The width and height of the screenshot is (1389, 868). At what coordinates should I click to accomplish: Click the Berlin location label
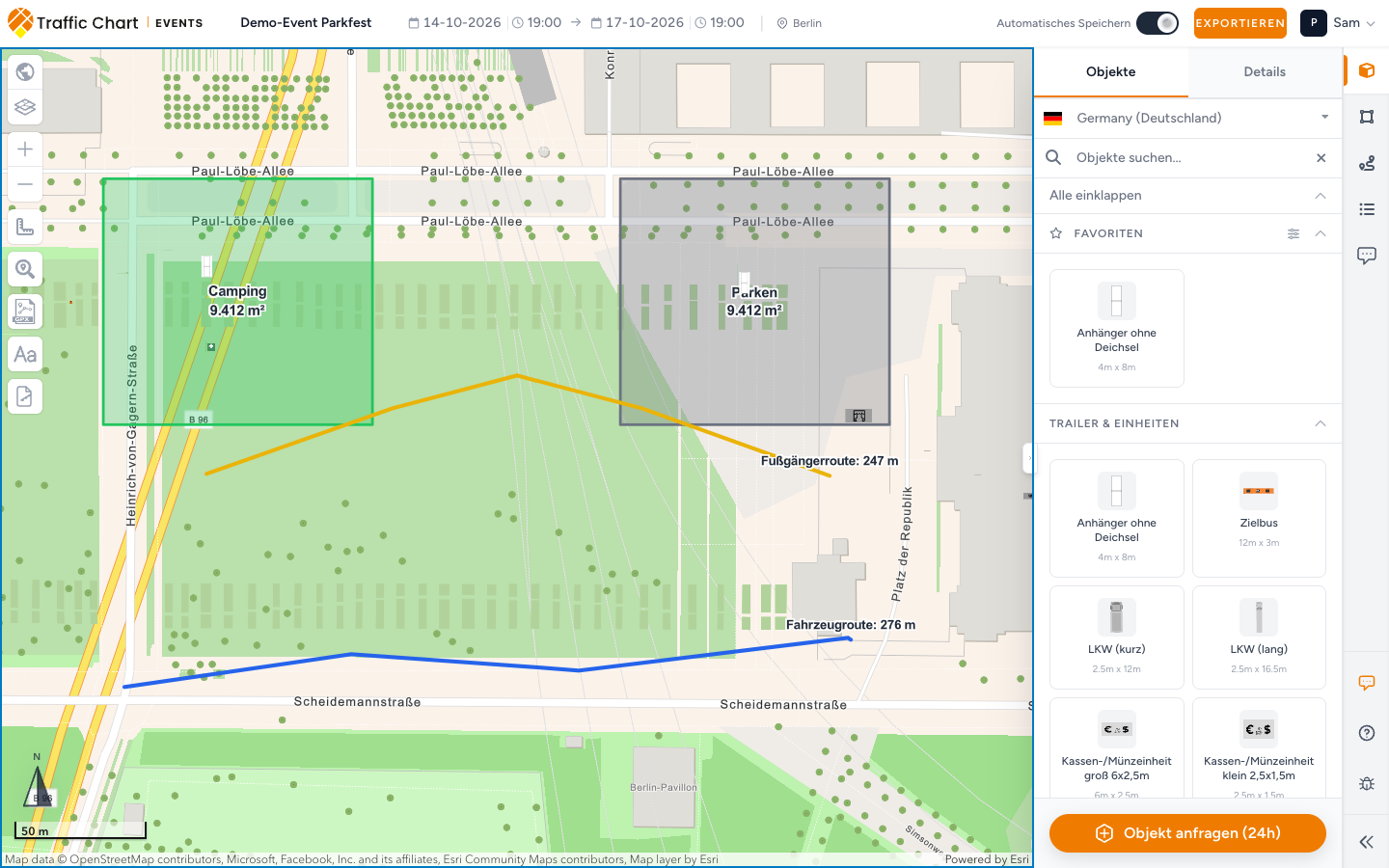[800, 23]
